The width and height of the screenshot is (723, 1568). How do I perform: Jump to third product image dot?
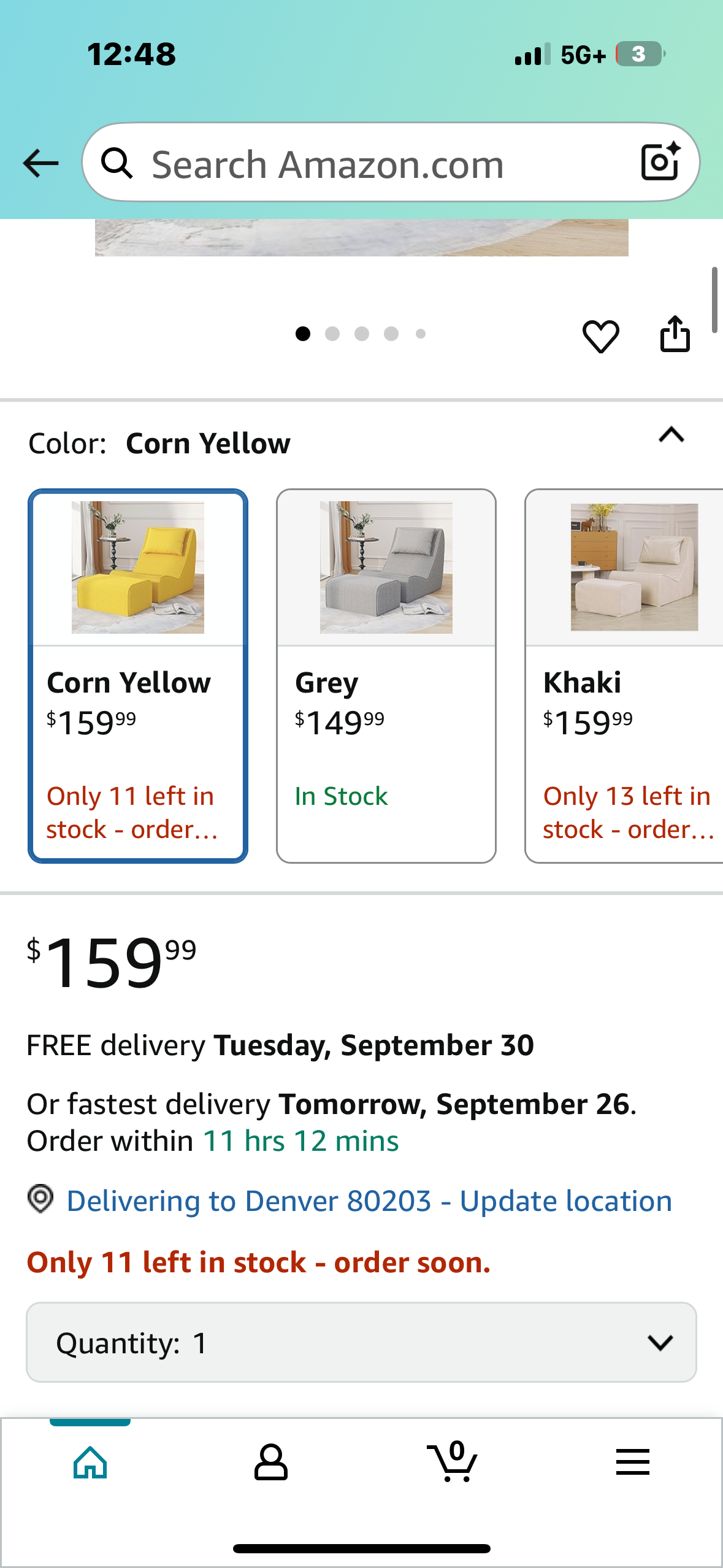pos(362,334)
